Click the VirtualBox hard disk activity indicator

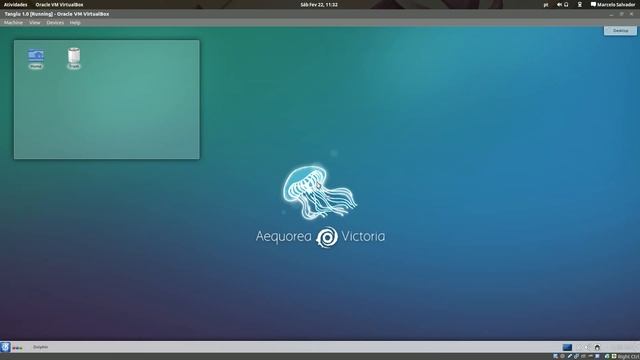click(555, 356)
